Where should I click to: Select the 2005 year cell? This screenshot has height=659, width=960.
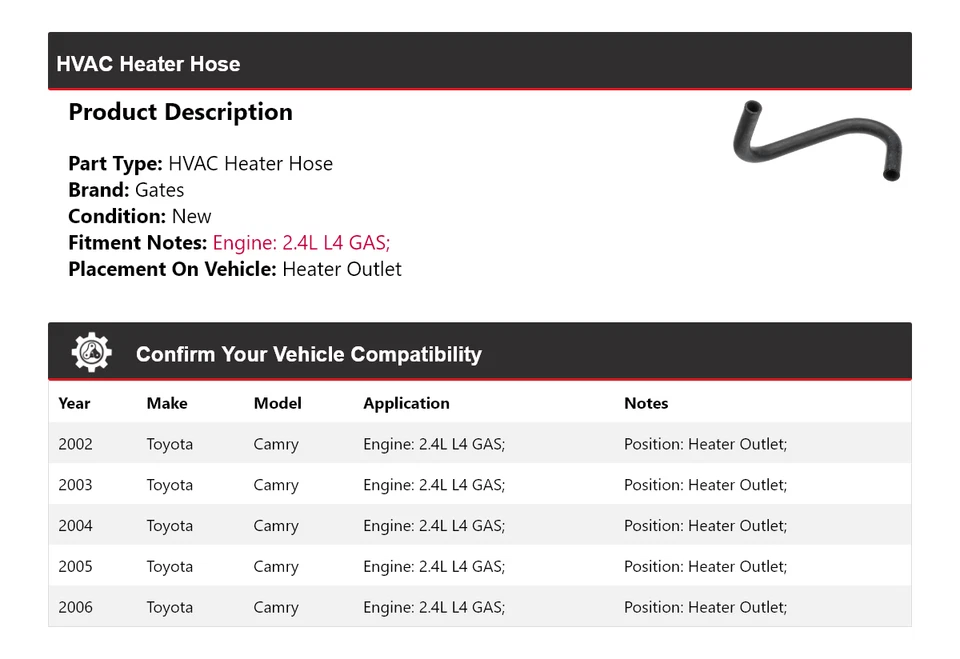coord(75,567)
